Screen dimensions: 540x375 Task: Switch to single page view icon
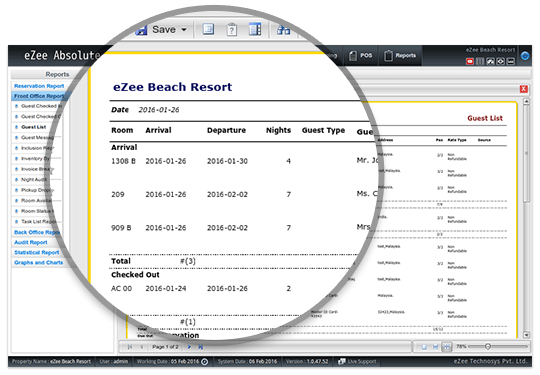424,347
